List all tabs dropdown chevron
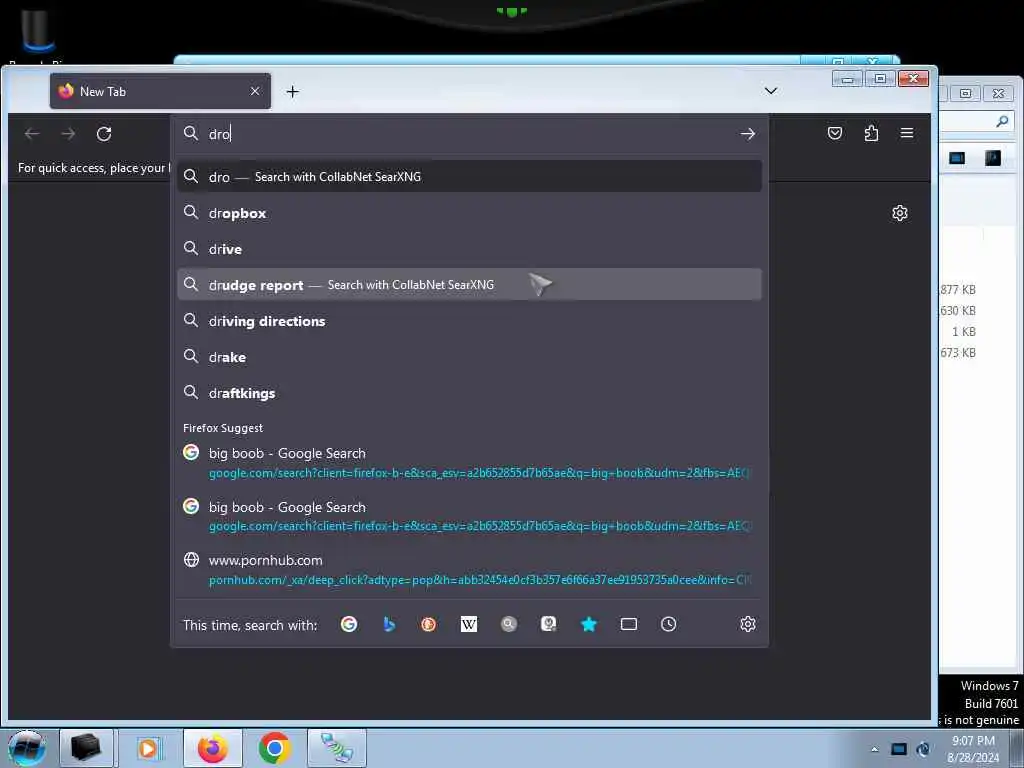 771,91
